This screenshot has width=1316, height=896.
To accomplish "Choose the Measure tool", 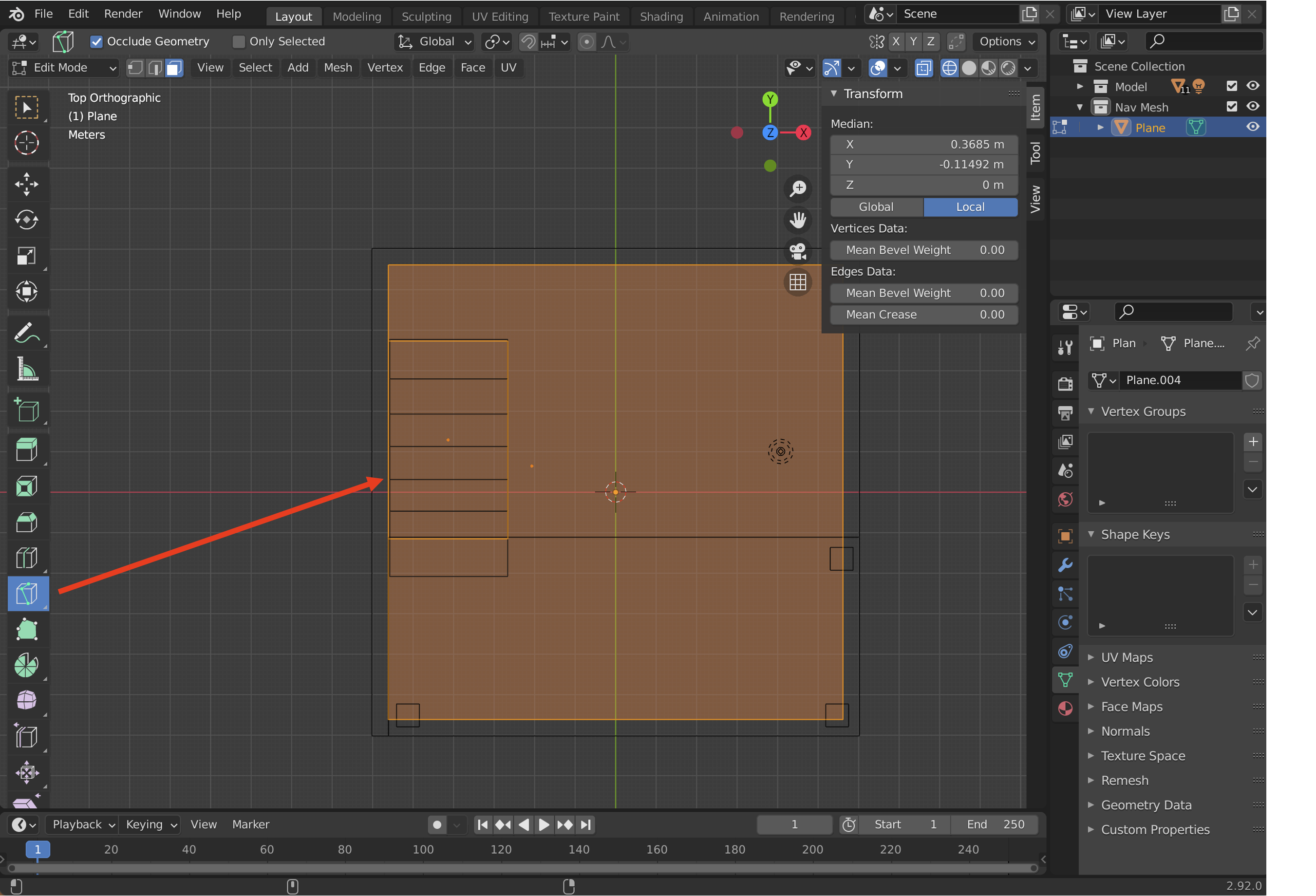I will [x=27, y=369].
